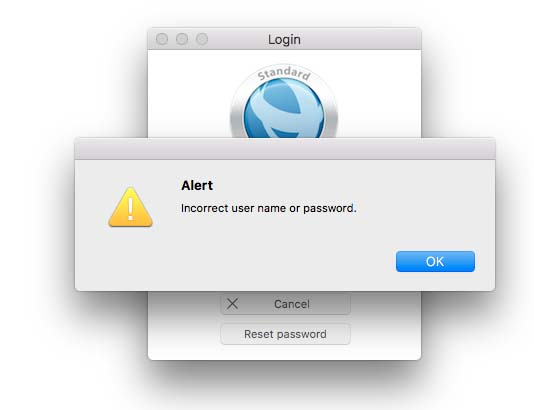The width and height of the screenshot is (534, 410).
Task: Click the X icon beside Cancel
Action: coord(232,303)
